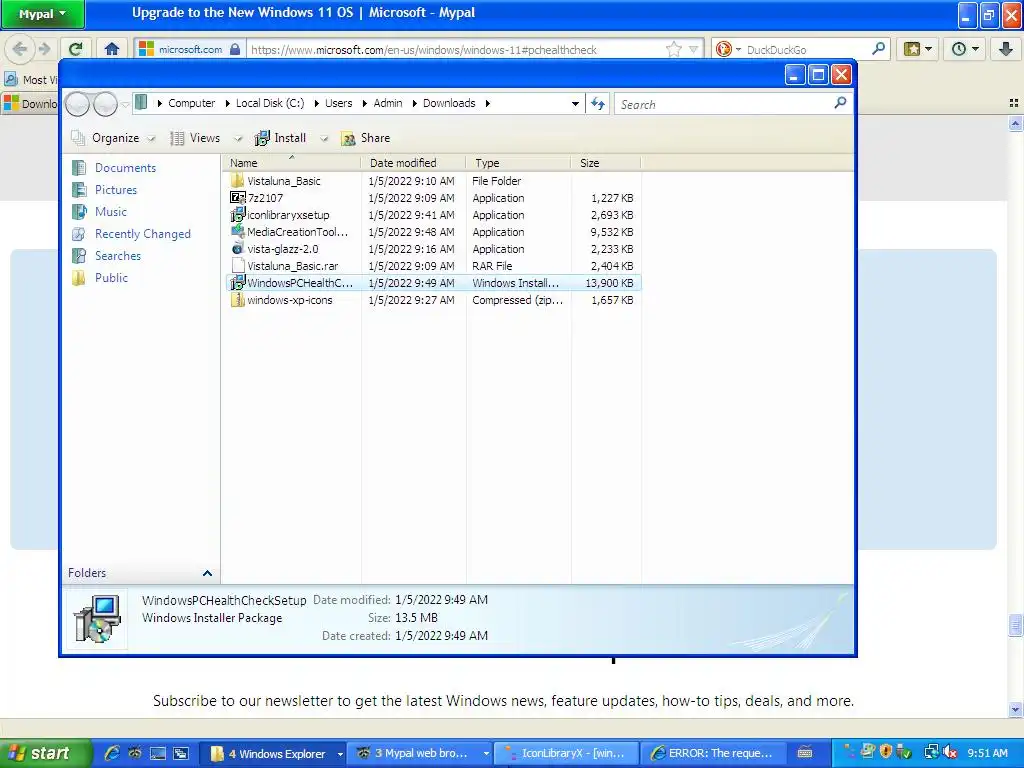The height and width of the screenshot is (768, 1024).
Task: Click the Explorer refresh button
Action: coord(598,104)
